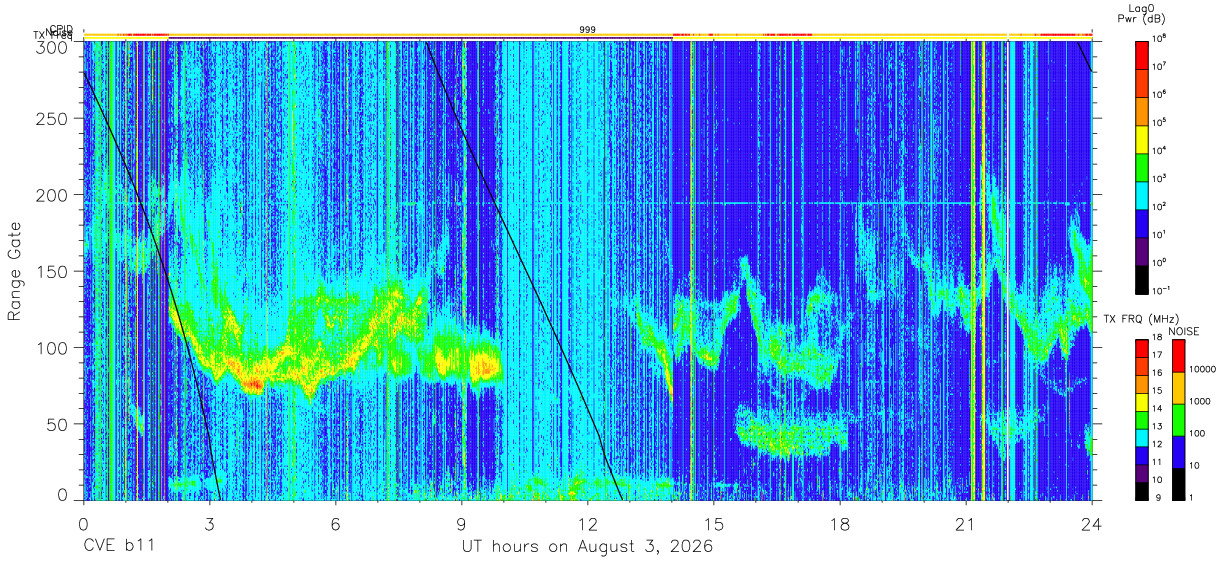
Task: Click the cyan segment of the Lag0 Pwr colorbar
Action: 1143,194
